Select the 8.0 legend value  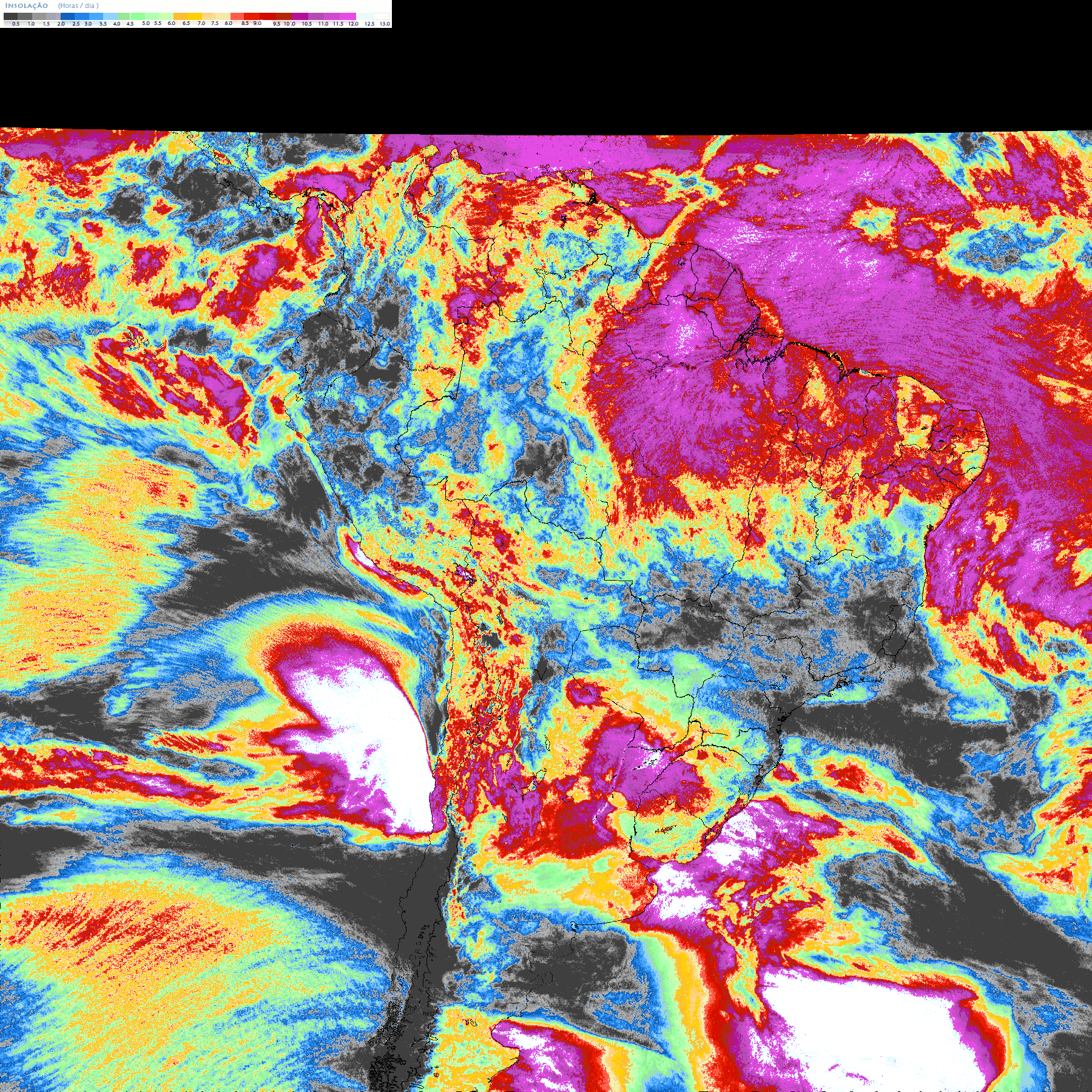point(229,23)
